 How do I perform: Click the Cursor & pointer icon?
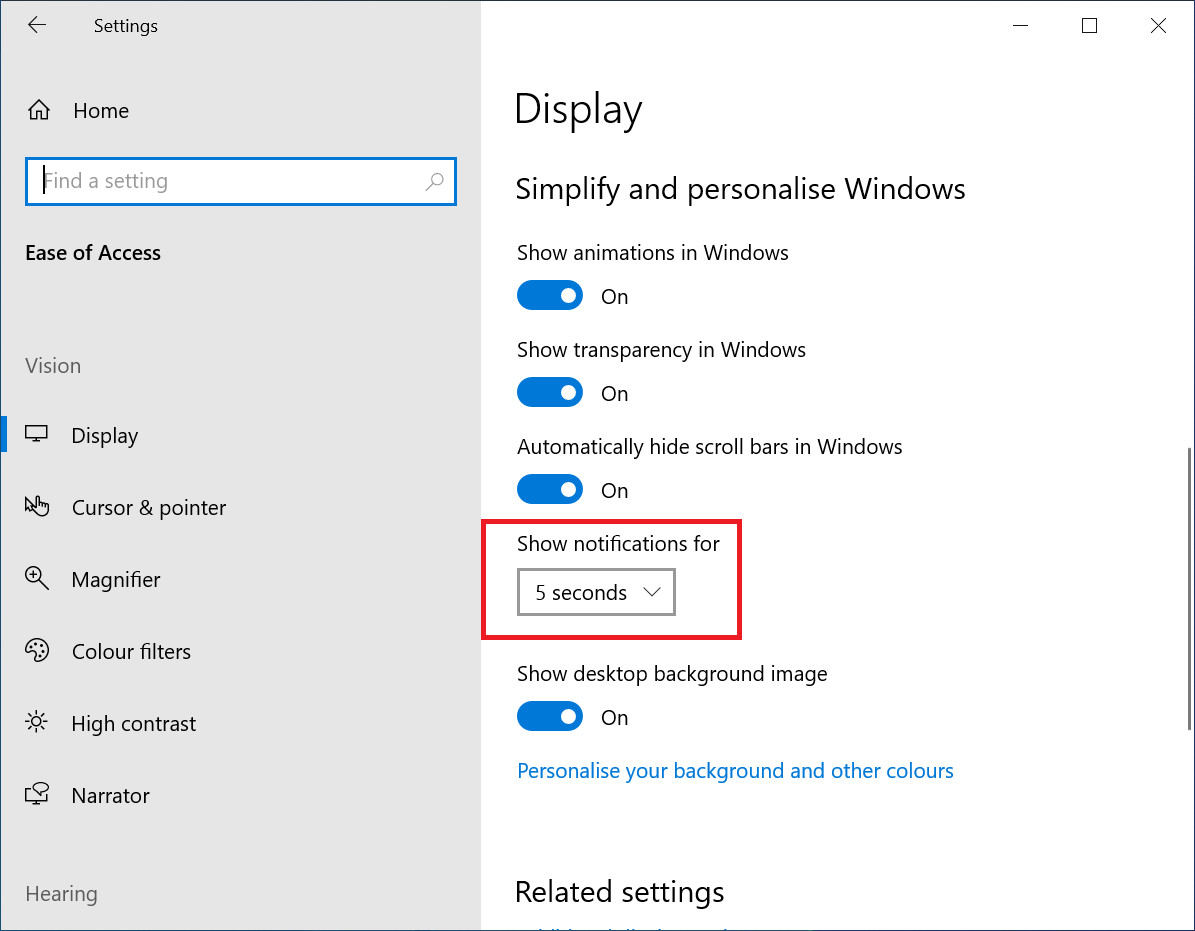coord(37,506)
